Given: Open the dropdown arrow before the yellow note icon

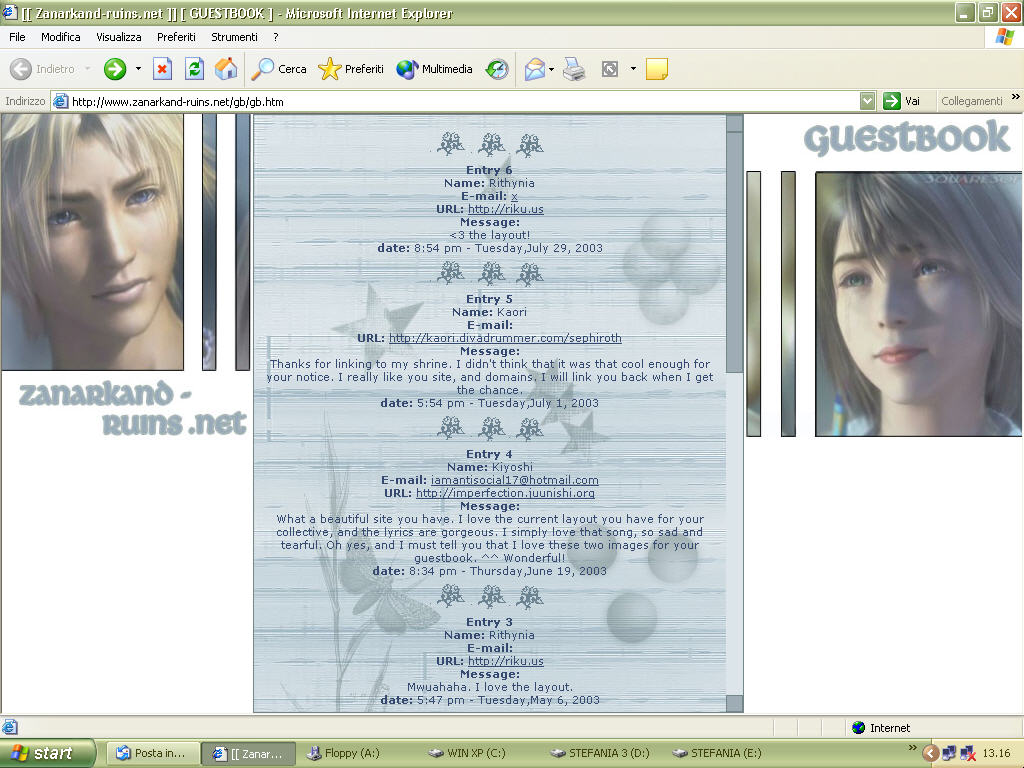Looking at the screenshot, I should click(633, 69).
